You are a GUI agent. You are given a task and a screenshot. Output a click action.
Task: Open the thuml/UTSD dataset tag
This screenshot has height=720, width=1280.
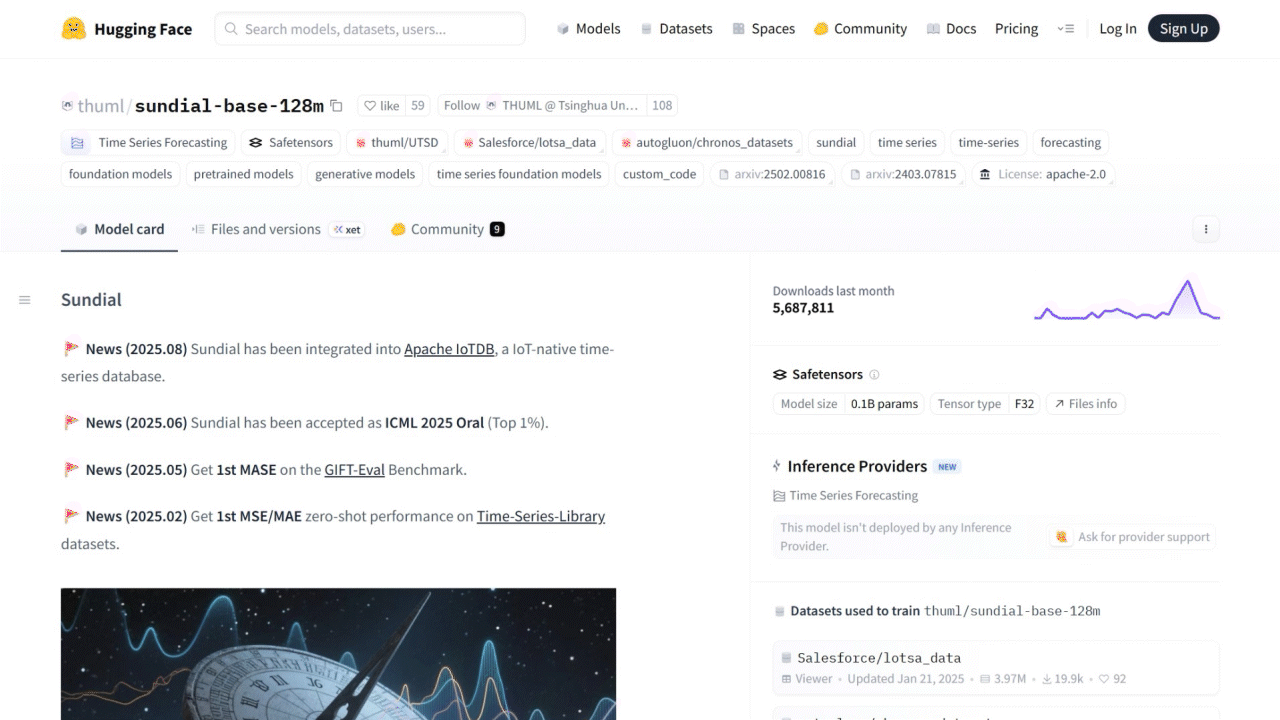click(x=397, y=143)
